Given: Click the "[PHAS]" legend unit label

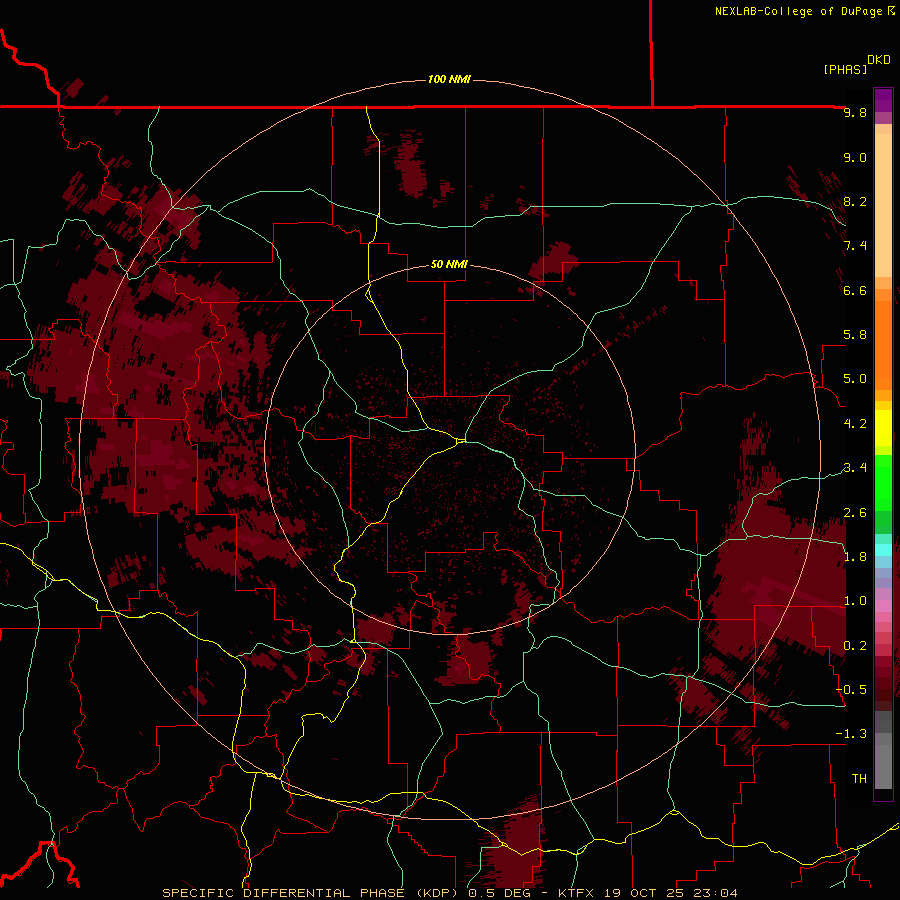Looking at the screenshot, I should point(845,69).
